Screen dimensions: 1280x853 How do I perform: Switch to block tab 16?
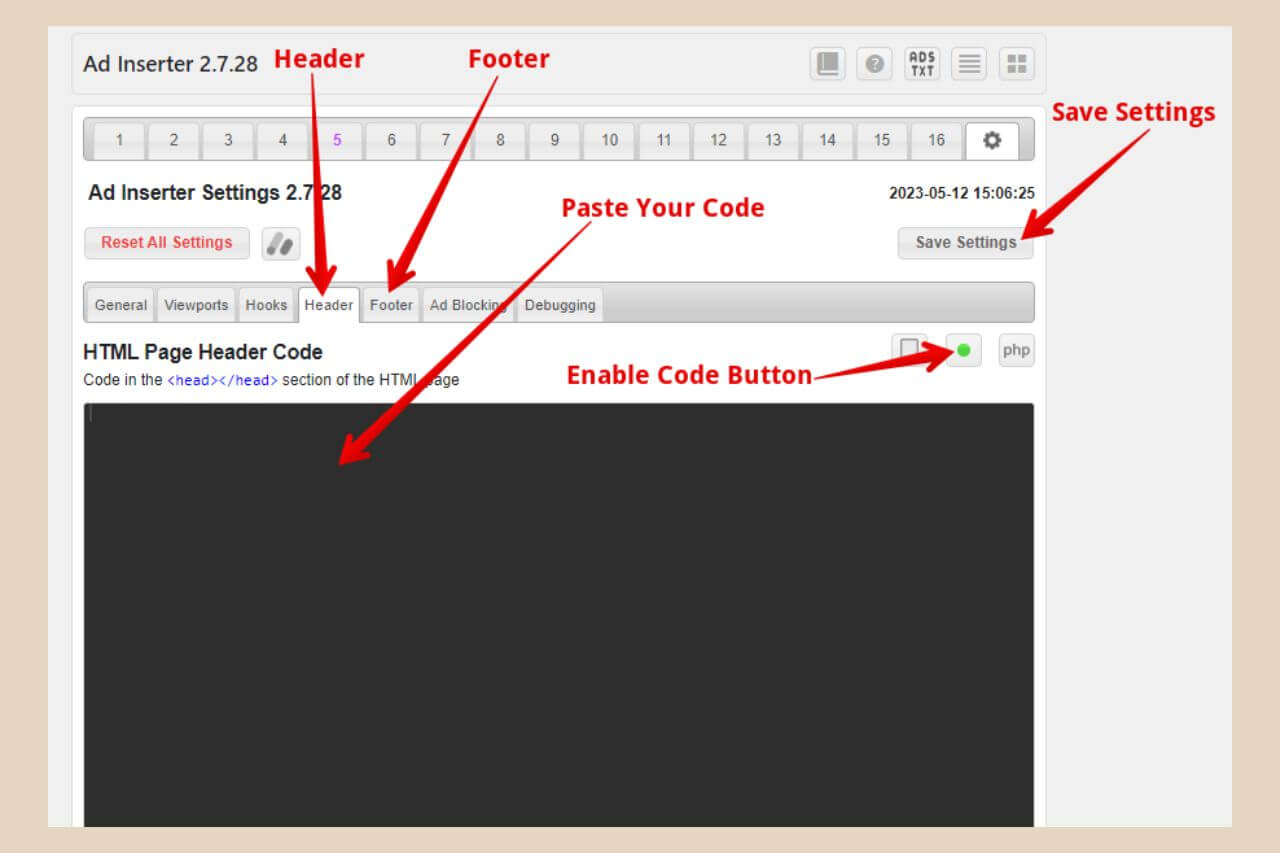pyautogui.click(x=936, y=140)
